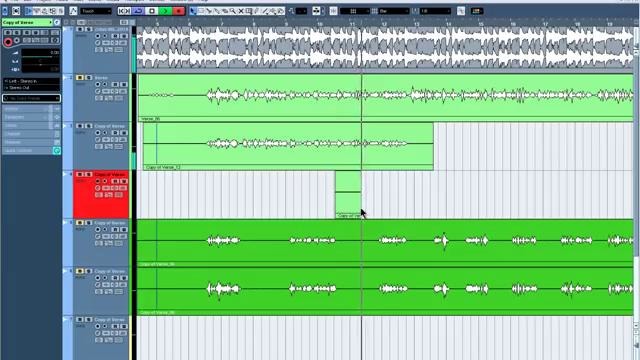Viewport: 640px width, 360px height.
Task: Toggle the Snap on/off button
Action: [333, 11]
